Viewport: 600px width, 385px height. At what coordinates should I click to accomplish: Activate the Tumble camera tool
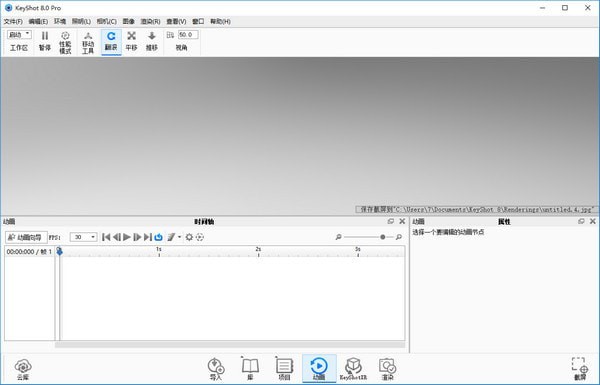[x=111, y=42]
